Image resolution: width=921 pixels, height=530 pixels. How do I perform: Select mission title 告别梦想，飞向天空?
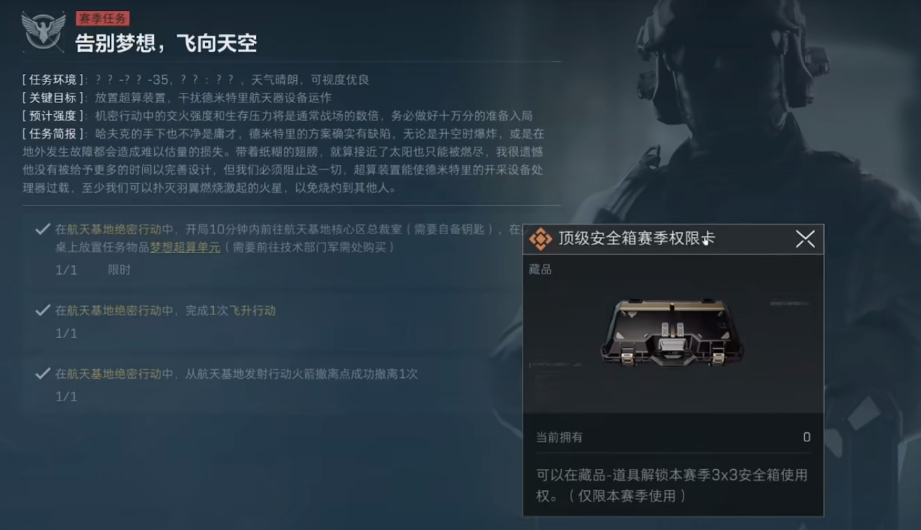[166, 43]
